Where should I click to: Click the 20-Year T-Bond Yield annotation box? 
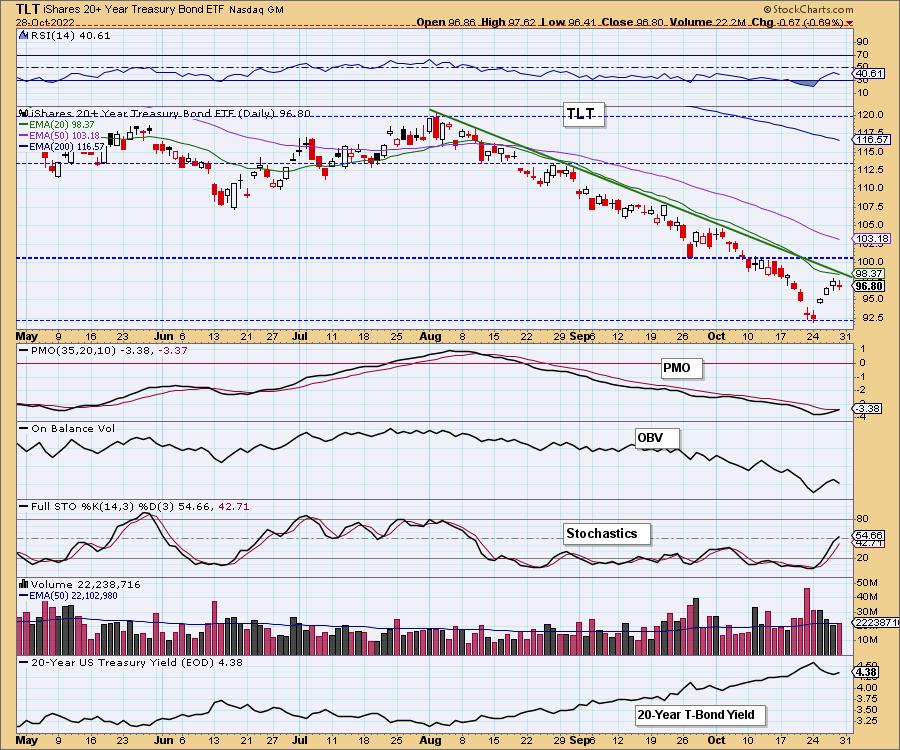(699, 715)
